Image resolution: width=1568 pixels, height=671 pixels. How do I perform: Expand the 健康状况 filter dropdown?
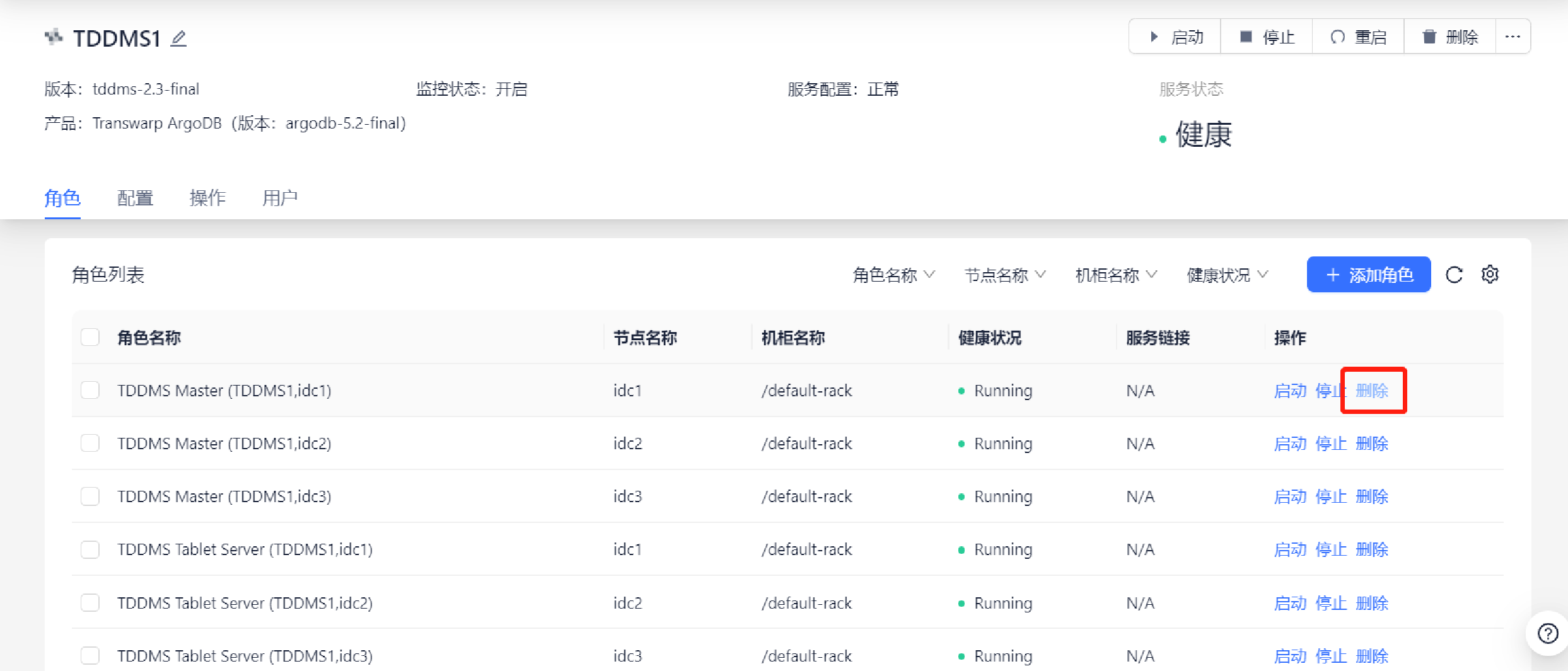coord(1227,275)
